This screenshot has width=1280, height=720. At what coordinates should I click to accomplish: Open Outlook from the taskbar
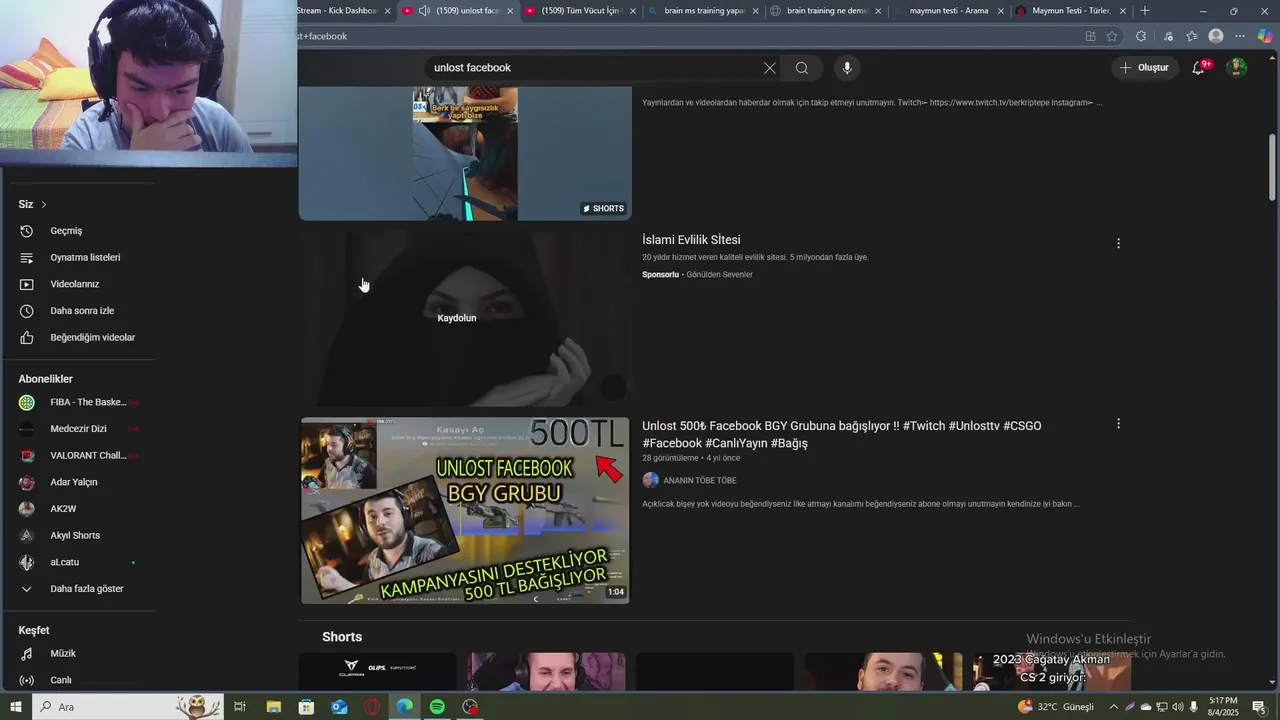click(x=339, y=707)
